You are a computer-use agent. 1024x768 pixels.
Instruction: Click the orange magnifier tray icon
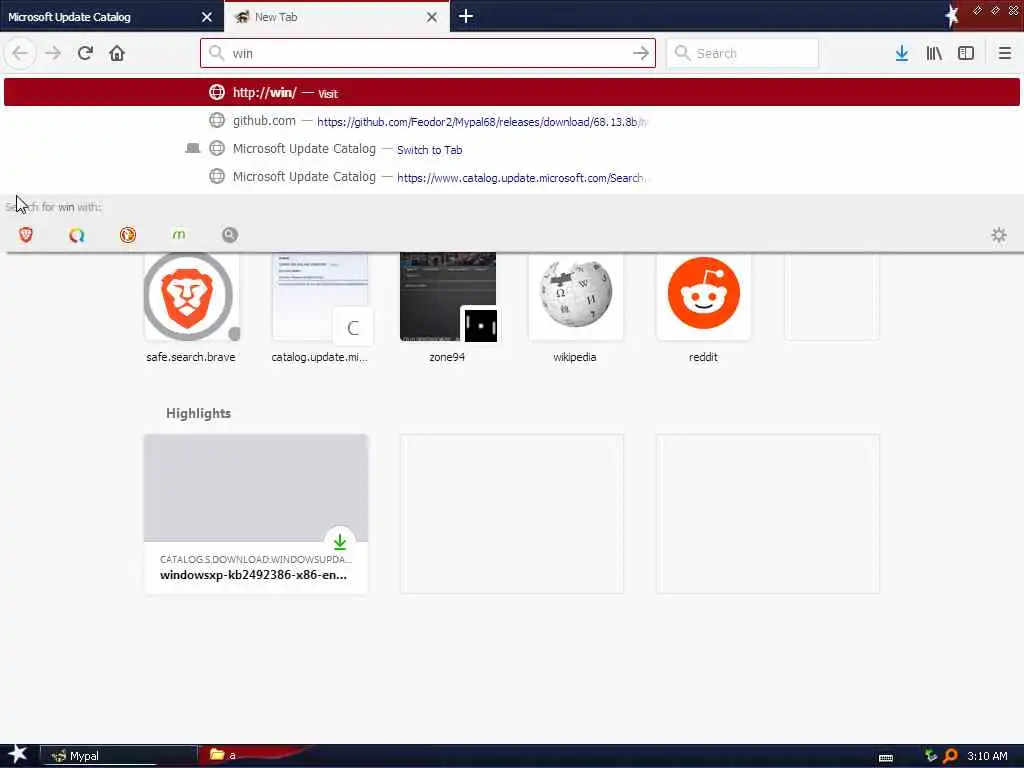point(950,756)
